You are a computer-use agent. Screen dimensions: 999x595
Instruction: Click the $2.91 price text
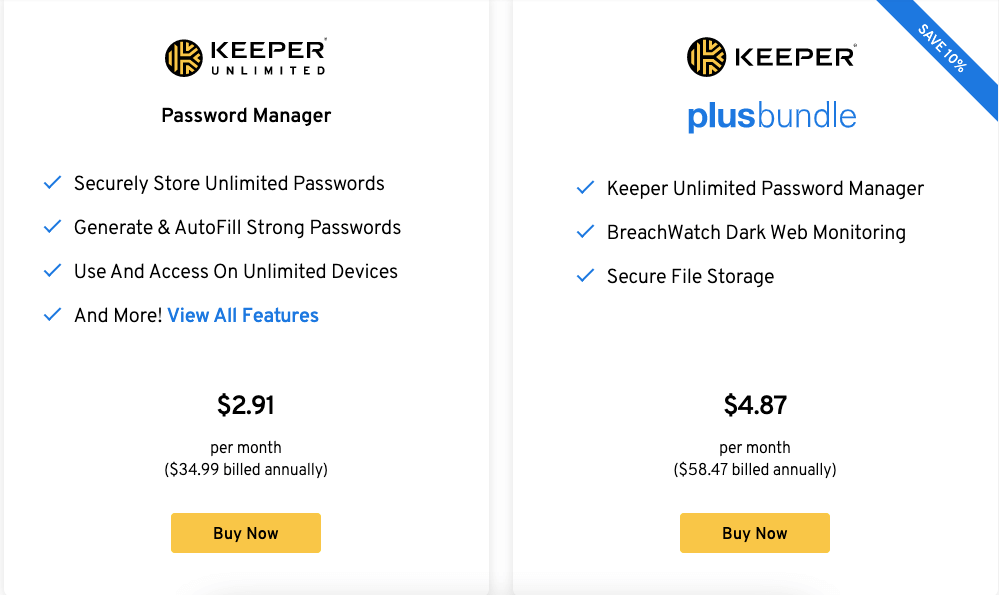[245, 405]
